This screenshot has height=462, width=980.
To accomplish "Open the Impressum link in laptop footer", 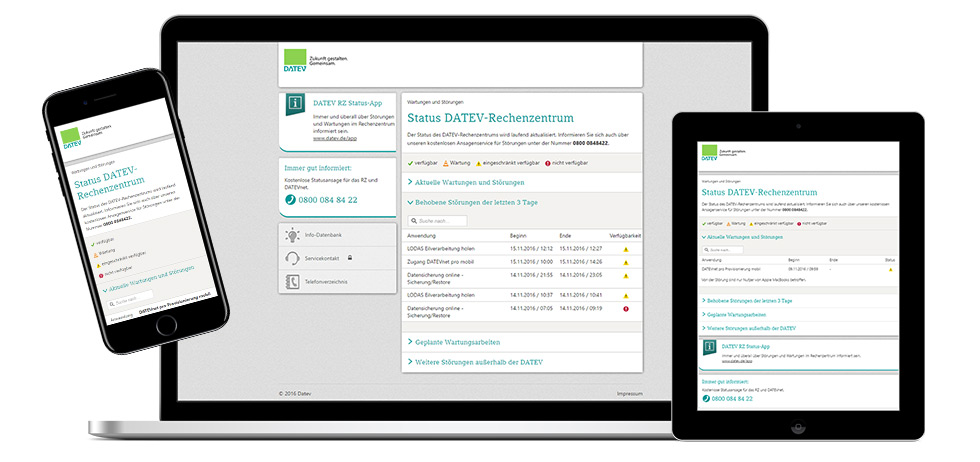I will pyautogui.click(x=629, y=394).
